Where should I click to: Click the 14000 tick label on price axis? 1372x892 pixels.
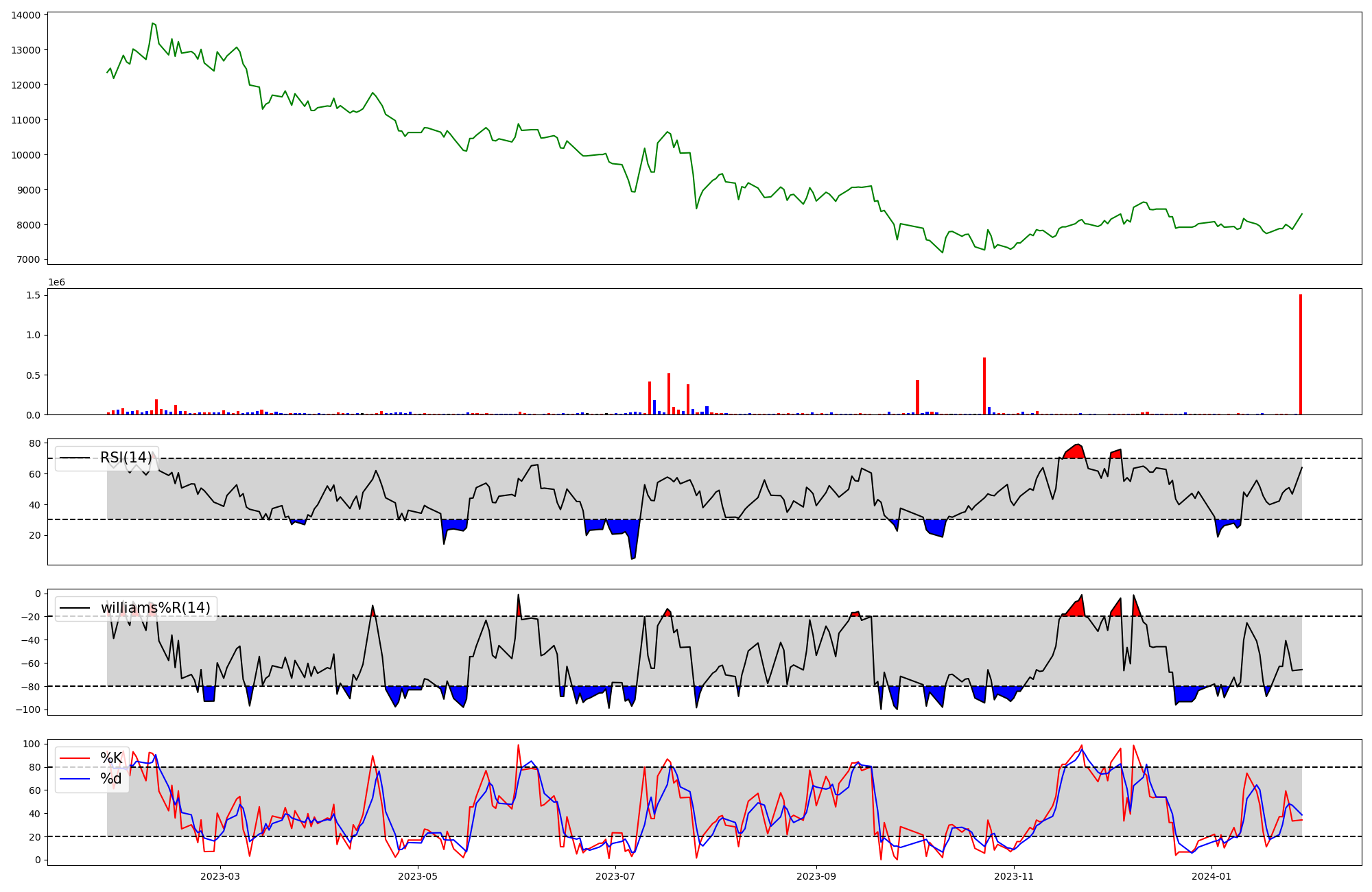coord(25,15)
